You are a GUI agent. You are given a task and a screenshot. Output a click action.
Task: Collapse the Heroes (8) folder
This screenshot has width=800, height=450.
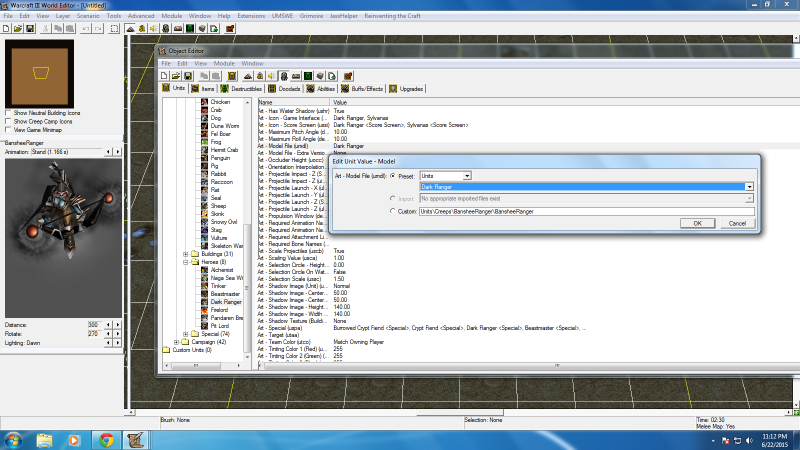pyautogui.click(x=186, y=262)
